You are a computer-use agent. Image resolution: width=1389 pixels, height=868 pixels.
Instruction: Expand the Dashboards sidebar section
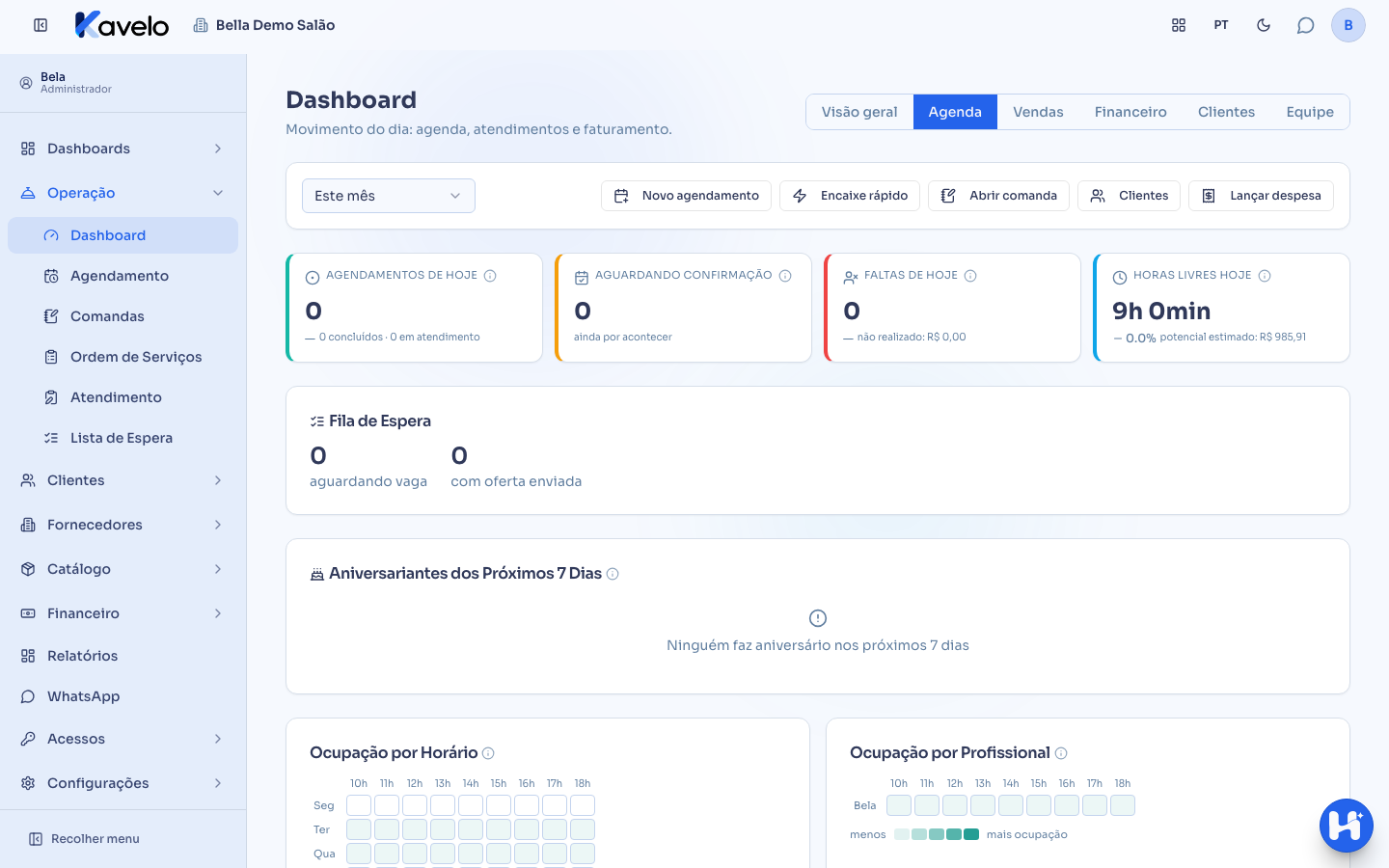tap(123, 149)
